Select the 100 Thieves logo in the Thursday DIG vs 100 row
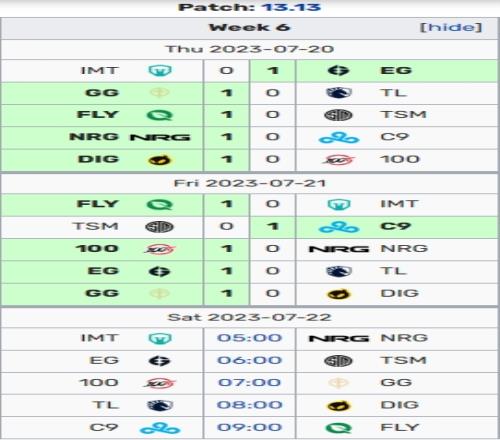Image resolution: width=500 pixels, height=440 pixels. pos(338,160)
